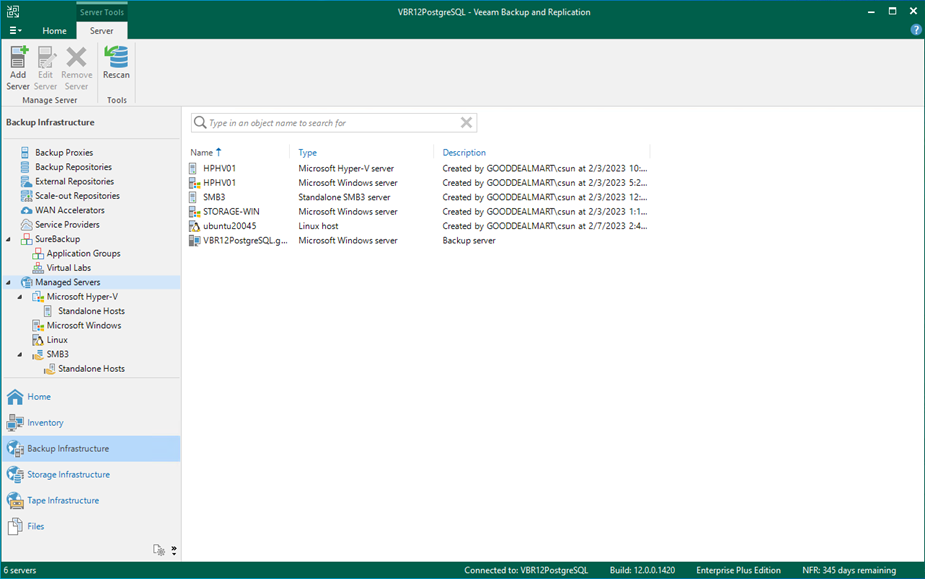Click the help question mark icon
This screenshot has height=579, width=925.
click(916, 30)
